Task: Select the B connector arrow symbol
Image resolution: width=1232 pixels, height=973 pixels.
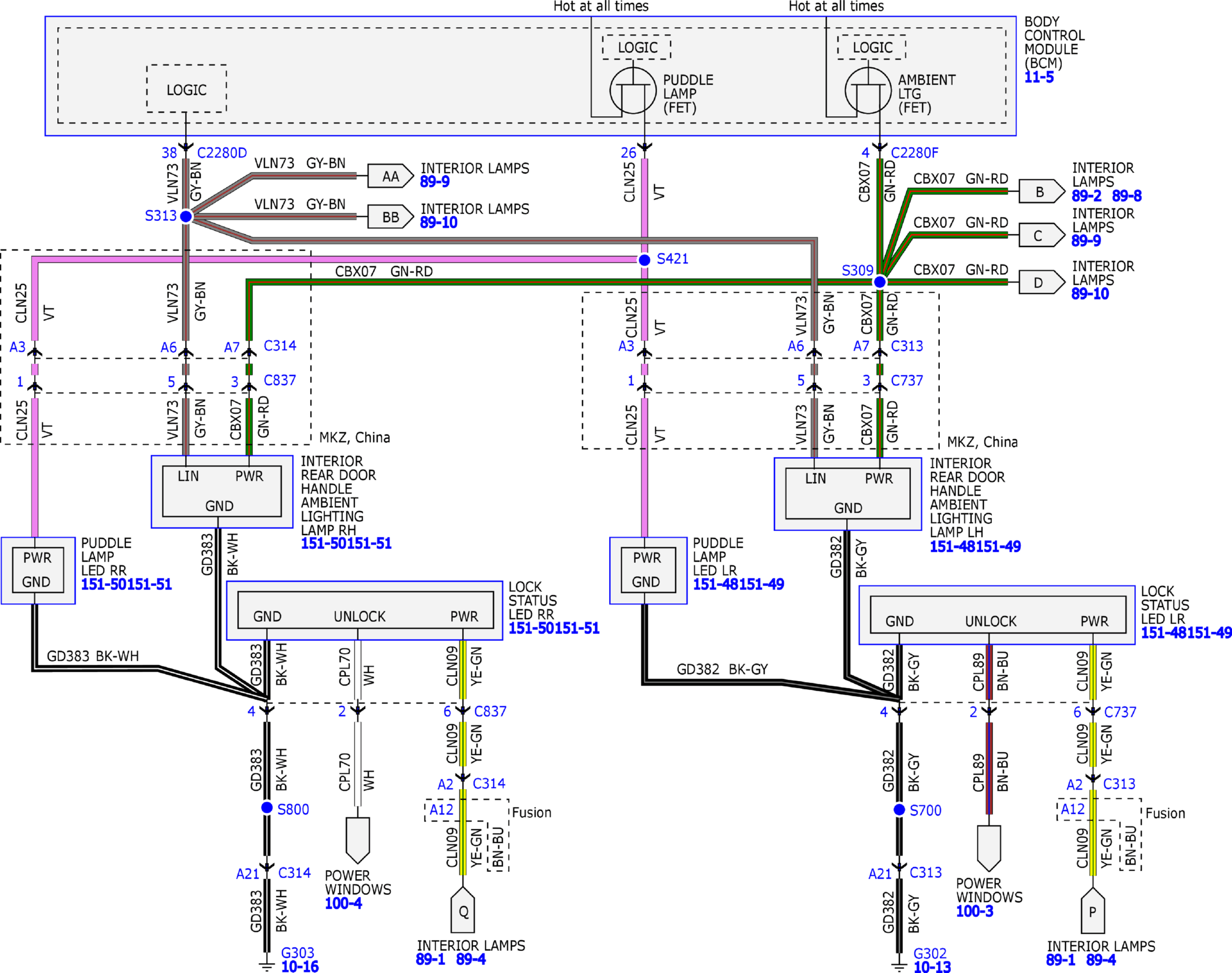Action: click(1041, 191)
